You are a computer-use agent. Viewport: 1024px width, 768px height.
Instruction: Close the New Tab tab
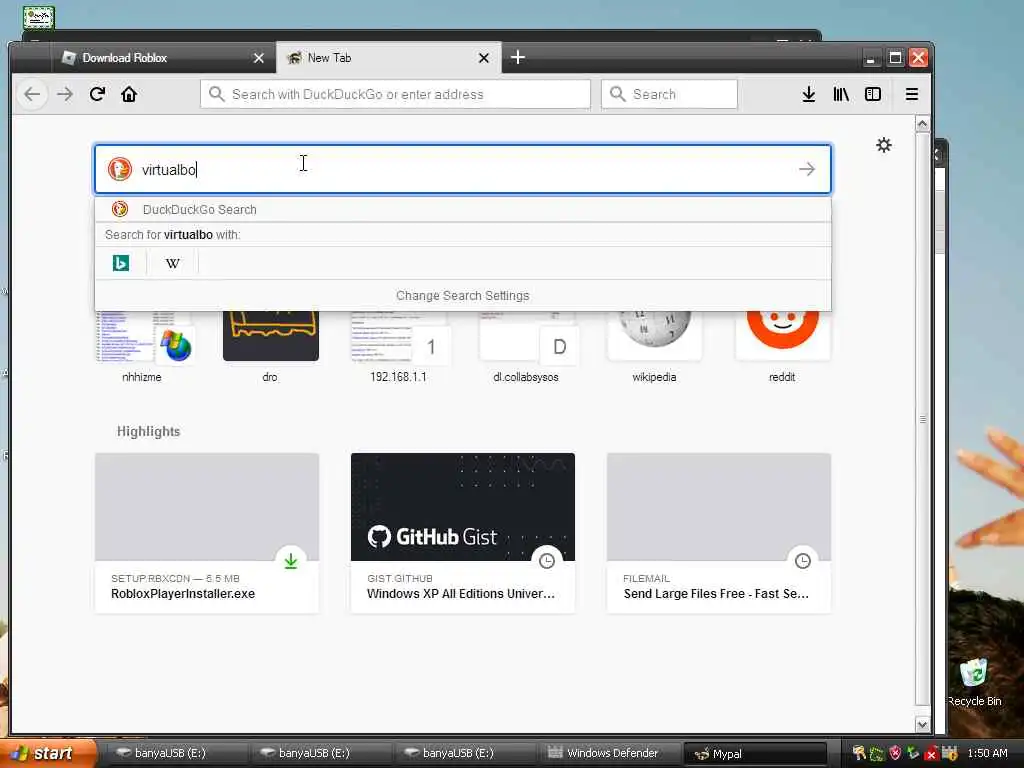(484, 58)
